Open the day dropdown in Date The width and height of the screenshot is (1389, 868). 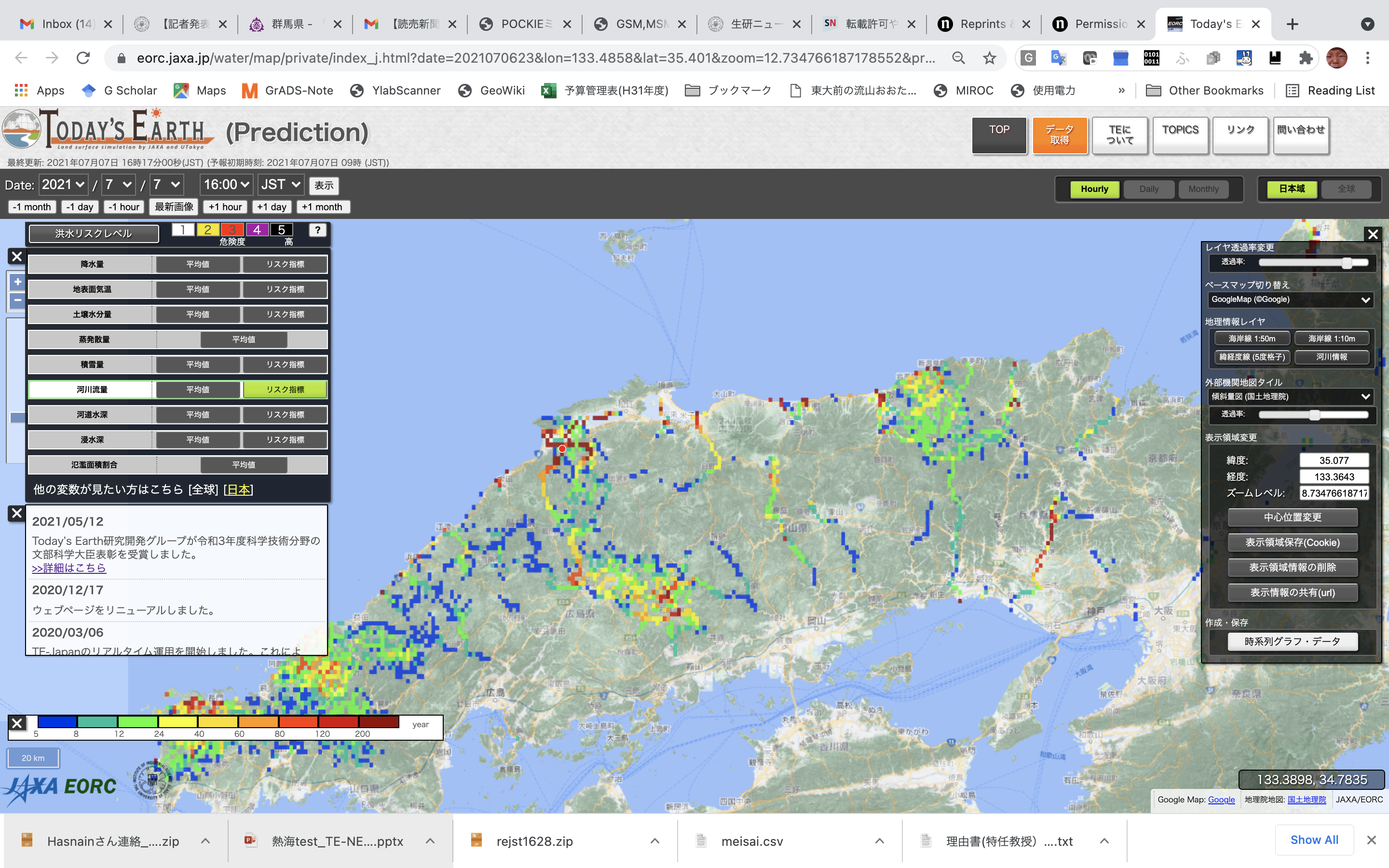coord(166,184)
